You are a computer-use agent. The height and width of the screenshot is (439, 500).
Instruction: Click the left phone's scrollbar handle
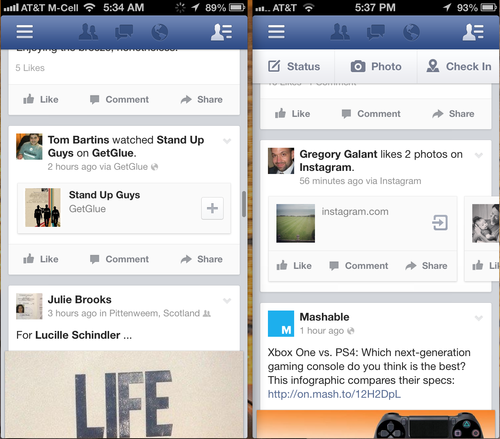tap(244, 204)
